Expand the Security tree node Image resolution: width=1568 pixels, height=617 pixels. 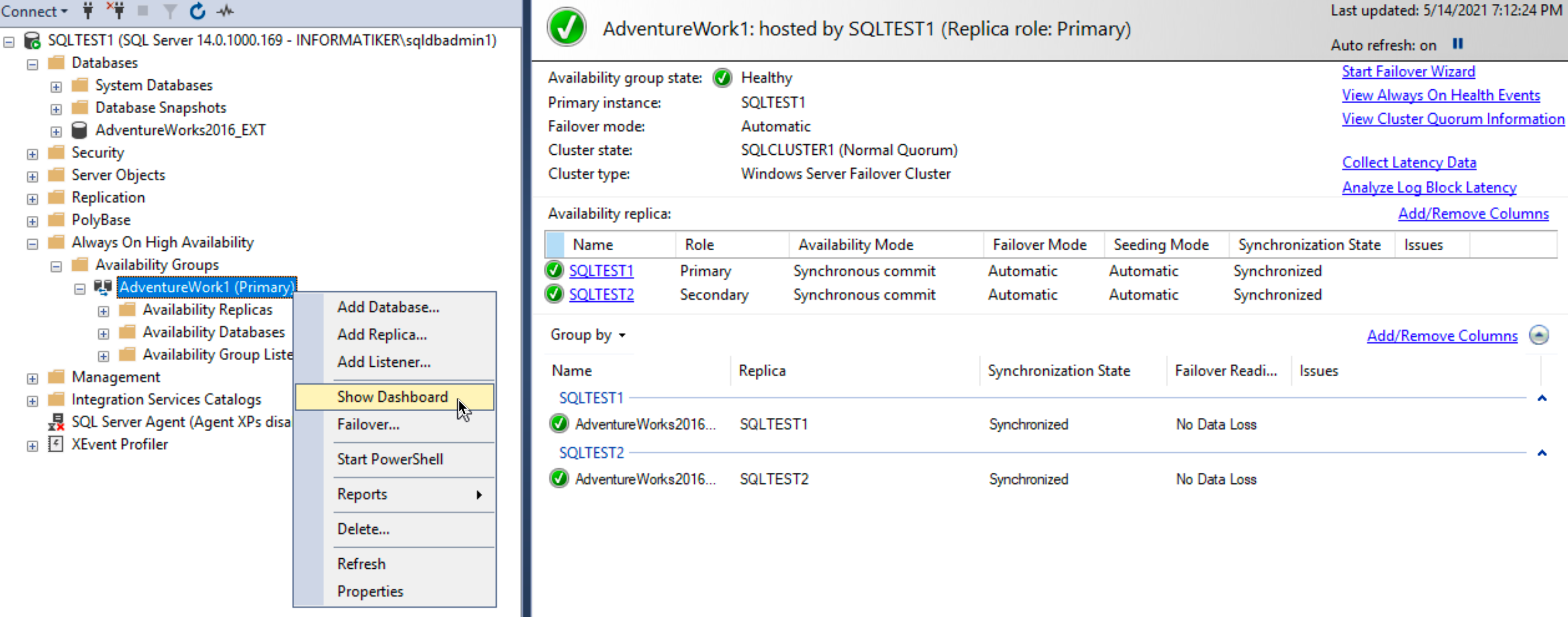(x=33, y=154)
